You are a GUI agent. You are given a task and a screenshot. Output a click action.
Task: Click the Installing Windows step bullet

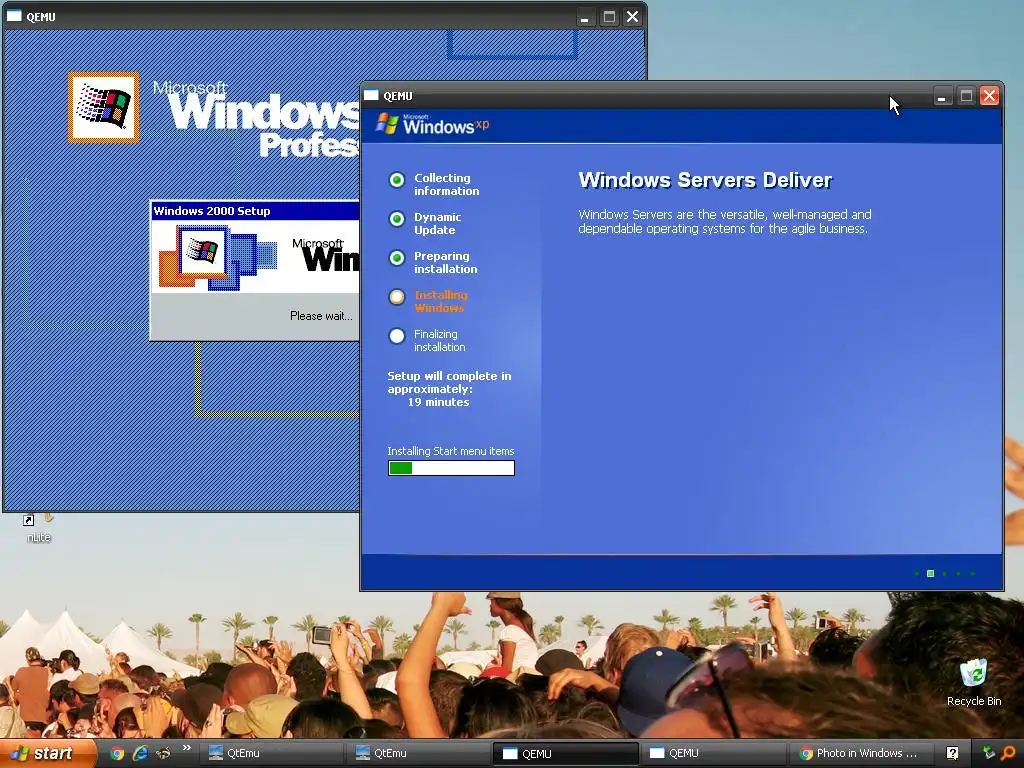pyautogui.click(x=396, y=297)
